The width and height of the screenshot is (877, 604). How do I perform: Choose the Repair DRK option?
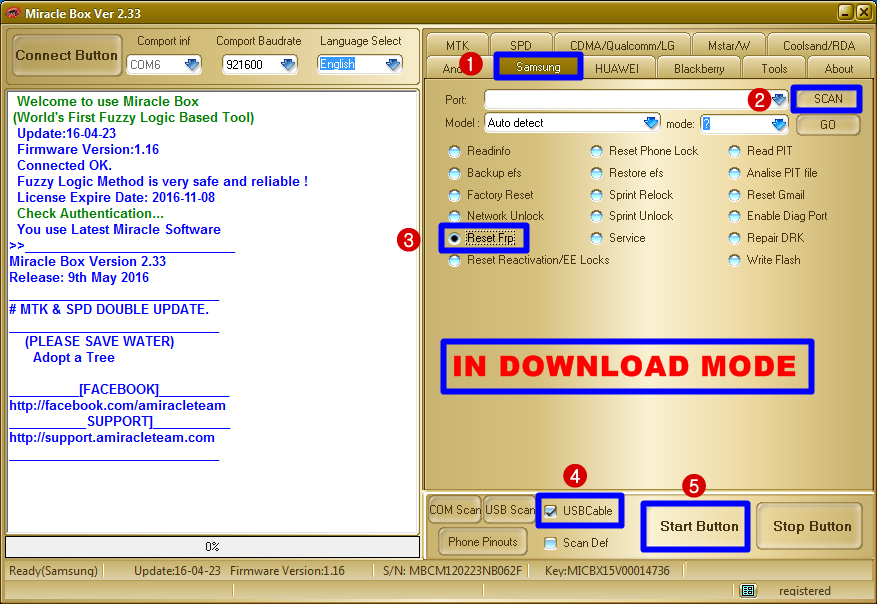point(734,238)
